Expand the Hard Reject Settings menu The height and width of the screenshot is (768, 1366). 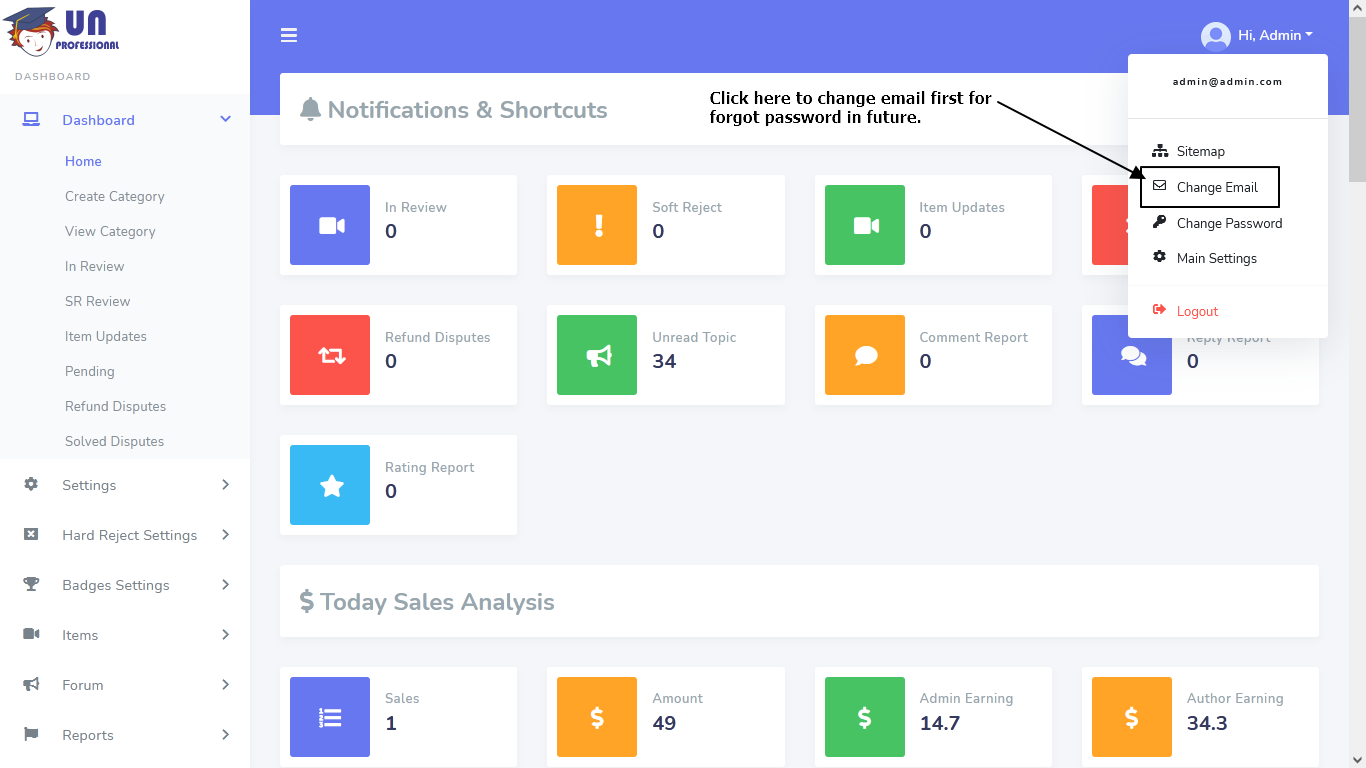[x=125, y=535]
